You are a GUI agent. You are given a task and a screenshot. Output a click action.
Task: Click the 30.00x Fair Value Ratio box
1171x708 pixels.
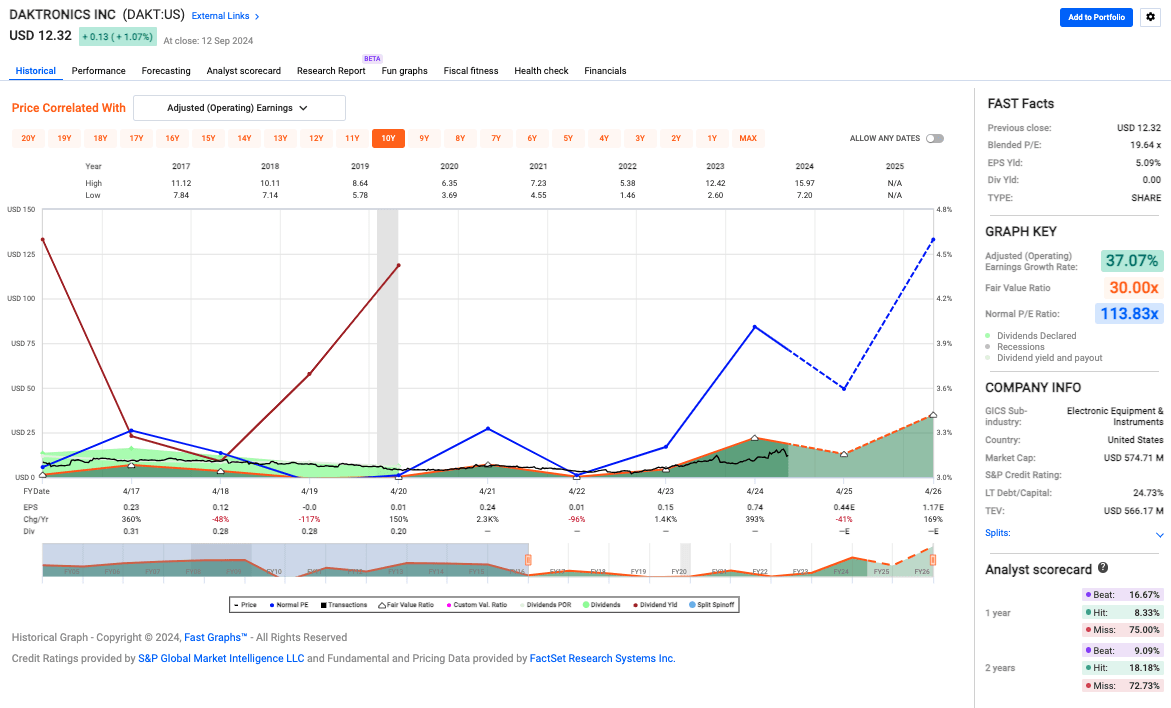[1134, 288]
